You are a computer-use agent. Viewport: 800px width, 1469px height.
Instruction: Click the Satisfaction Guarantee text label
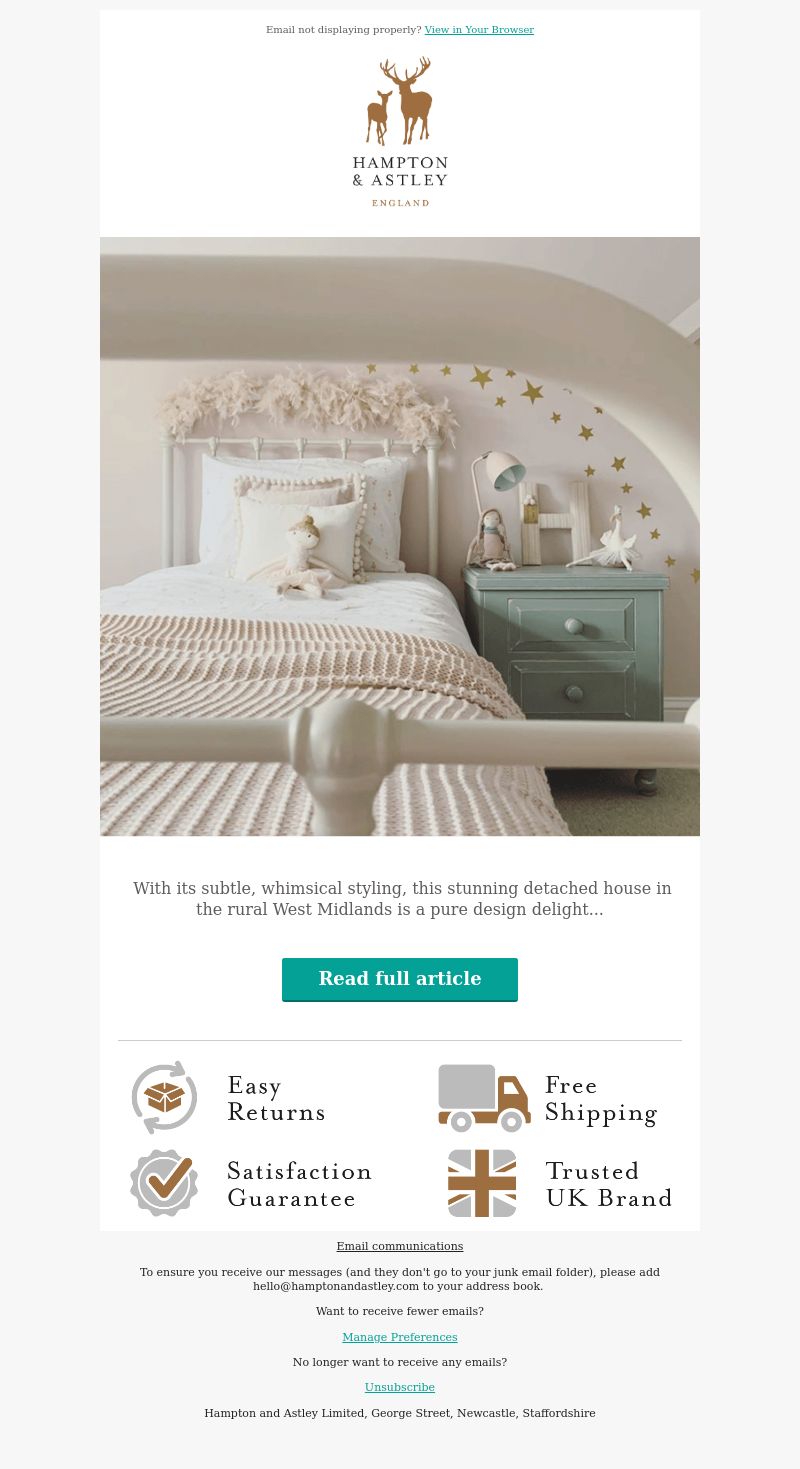click(x=299, y=1185)
